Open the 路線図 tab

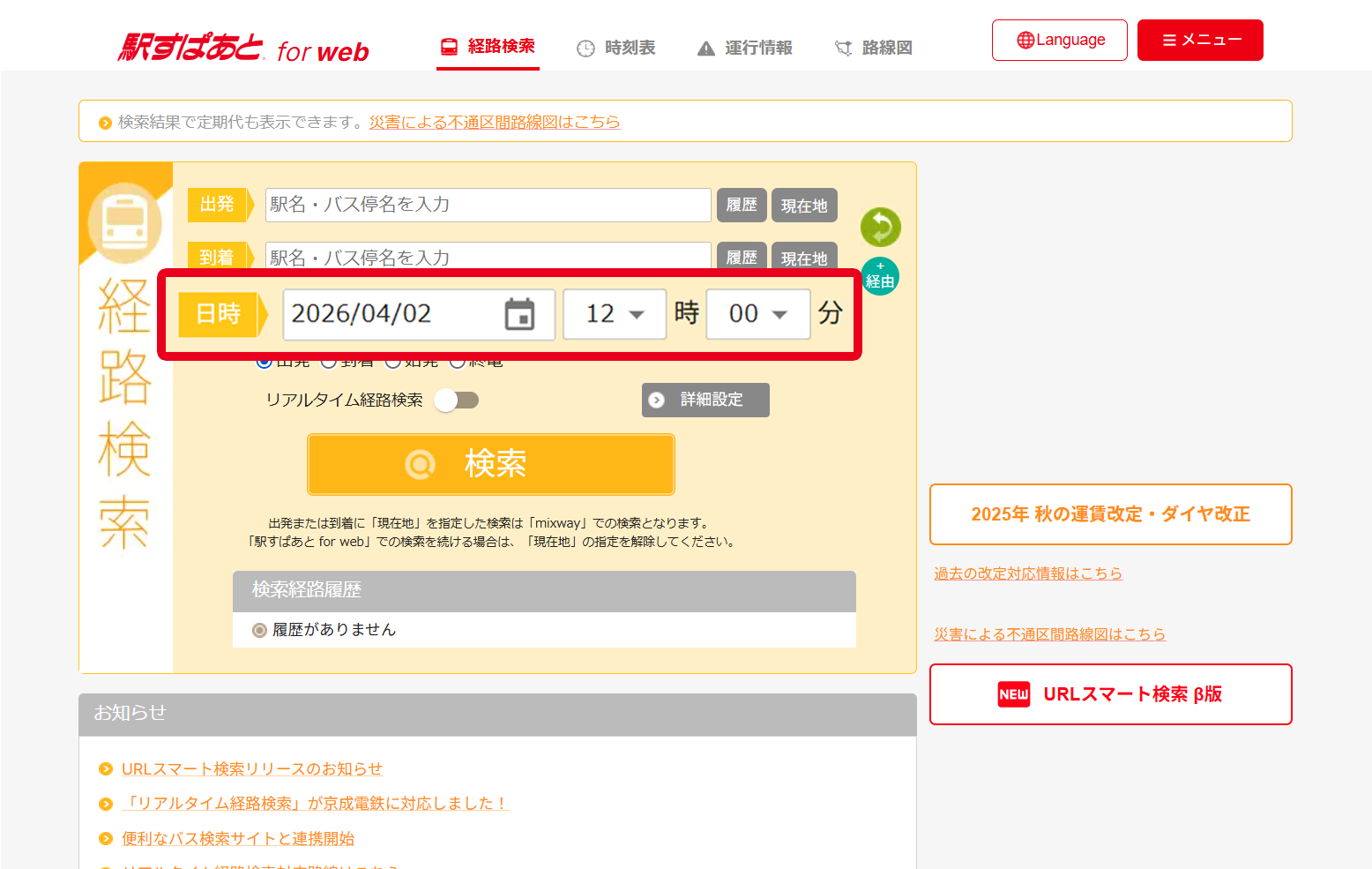tap(873, 48)
